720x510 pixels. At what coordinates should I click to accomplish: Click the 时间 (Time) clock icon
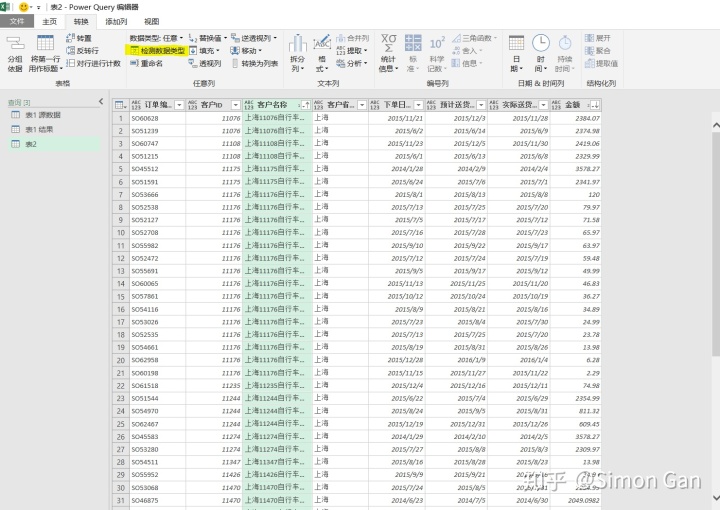pyautogui.click(x=541, y=43)
